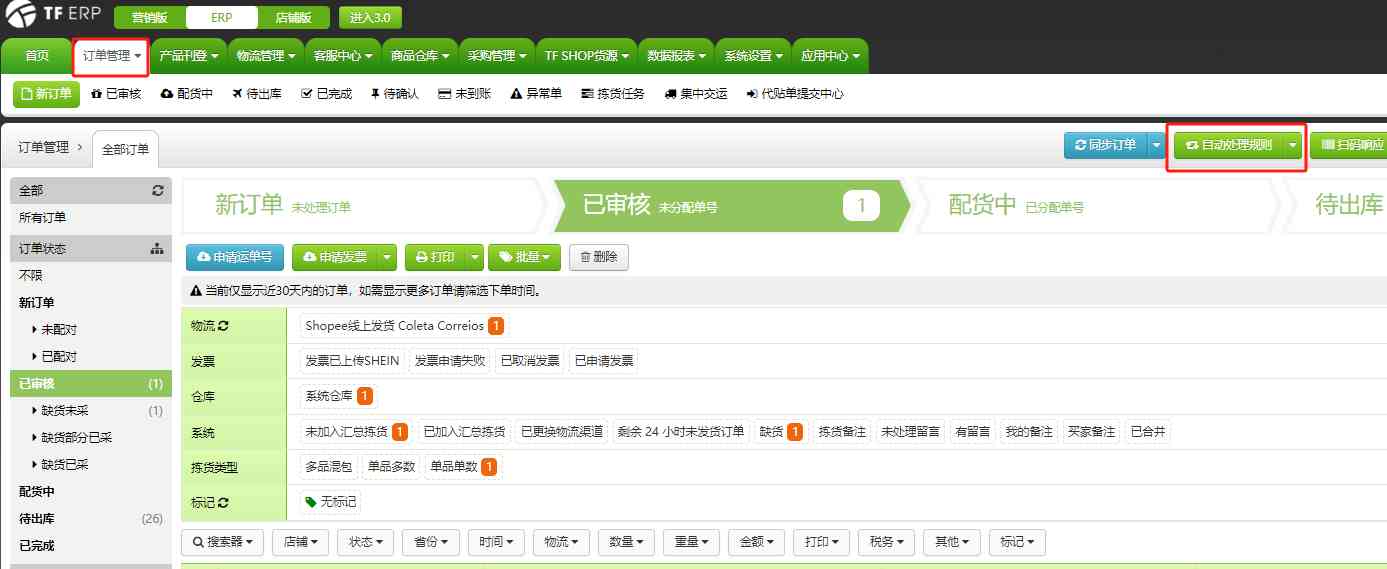Open 待出库 with airplane icon
The width and height of the screenshot is (1387, 569).
[x=256, y=94]
